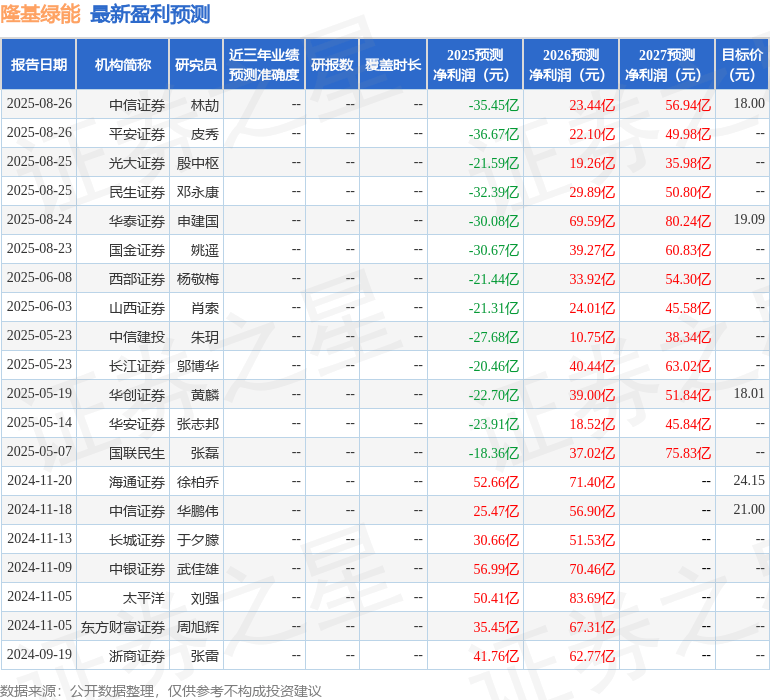Click the 80.24亿 forecast value
The width and height of the screenshot is (770, 700).
(688, 221)
